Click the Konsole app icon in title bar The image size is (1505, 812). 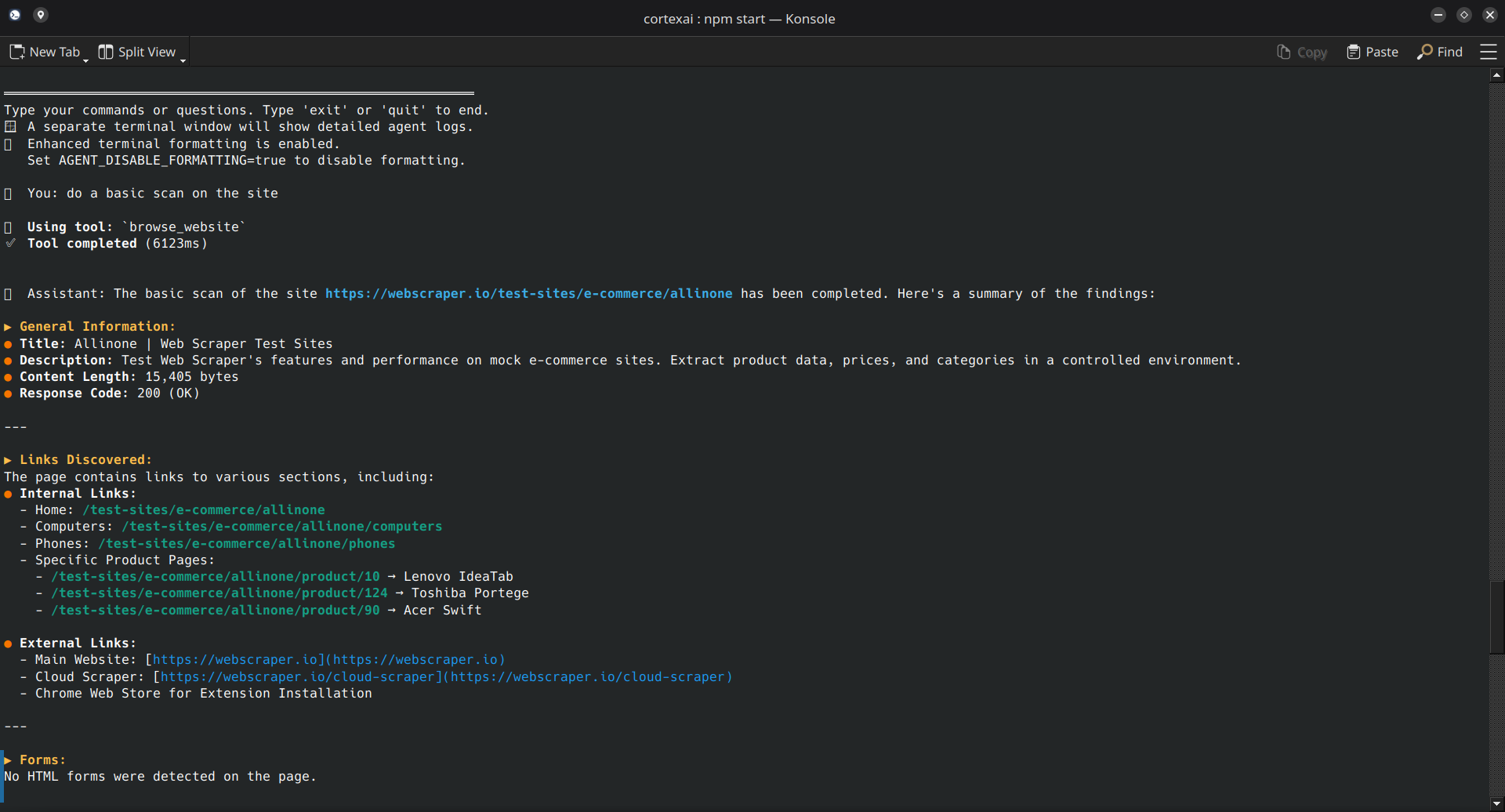pyautogui.click(x=15, y=15)
